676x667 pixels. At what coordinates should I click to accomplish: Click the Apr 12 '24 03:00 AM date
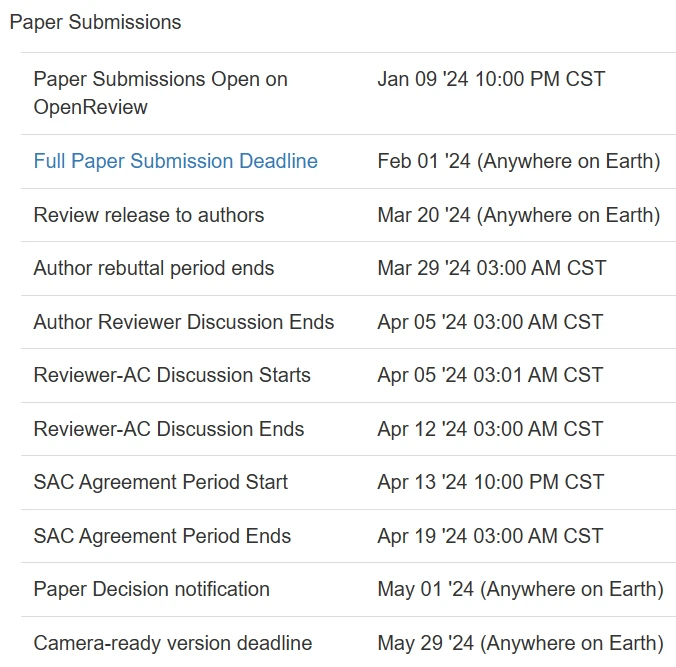490,429
